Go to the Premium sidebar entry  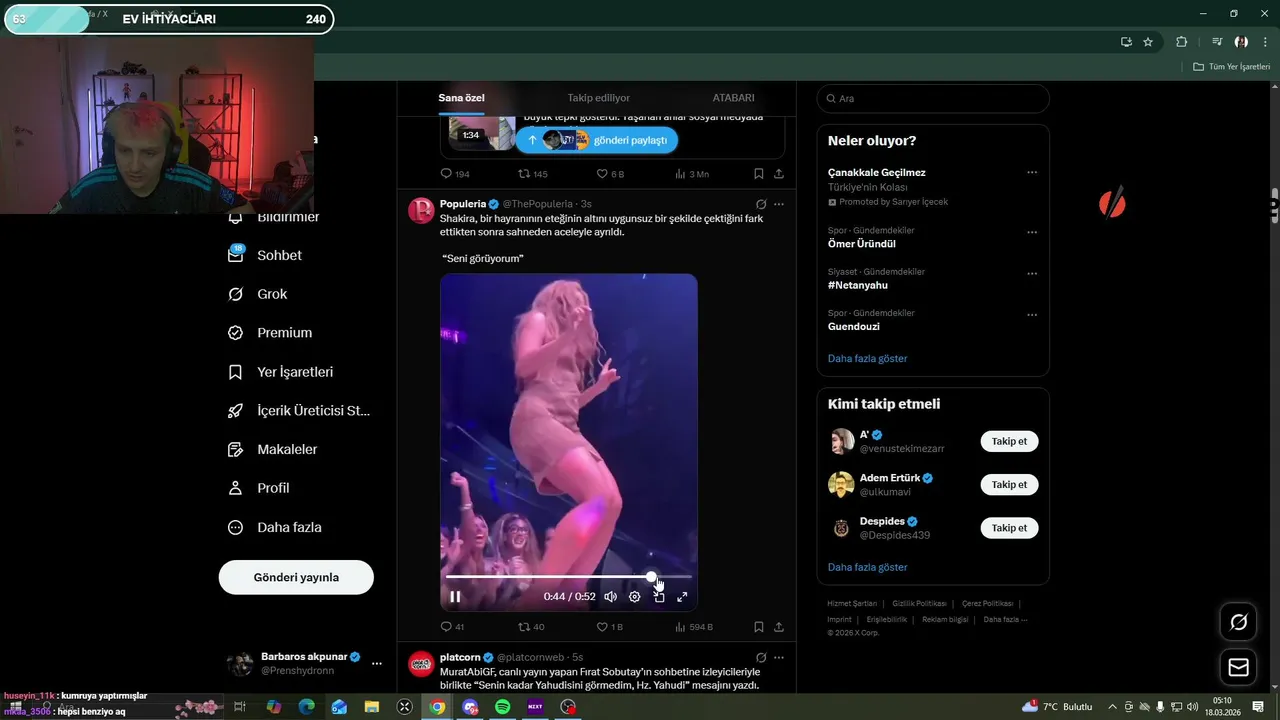click(x=270, y=333)
